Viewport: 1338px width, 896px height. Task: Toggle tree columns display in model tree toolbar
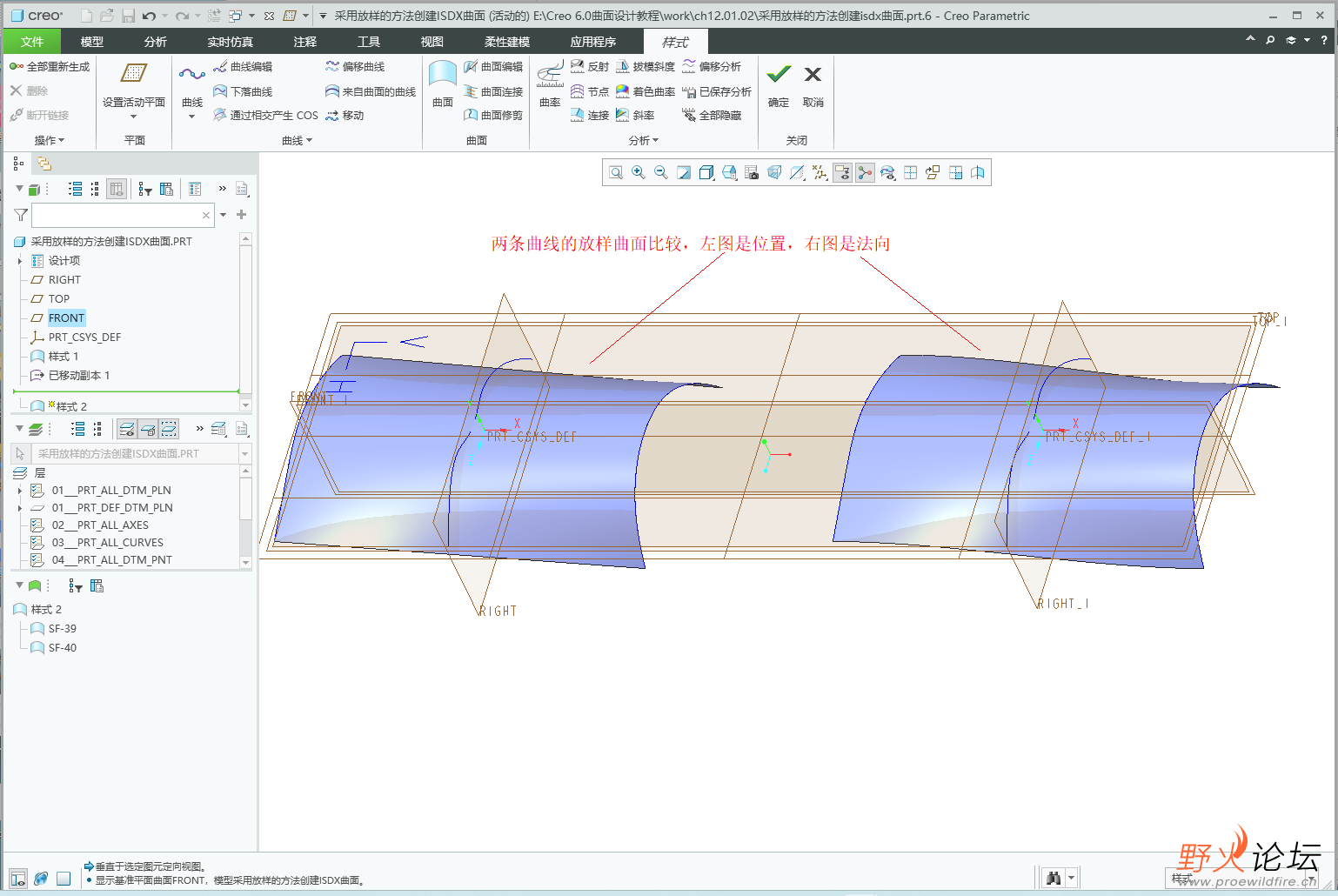click(x=117, y=189)
